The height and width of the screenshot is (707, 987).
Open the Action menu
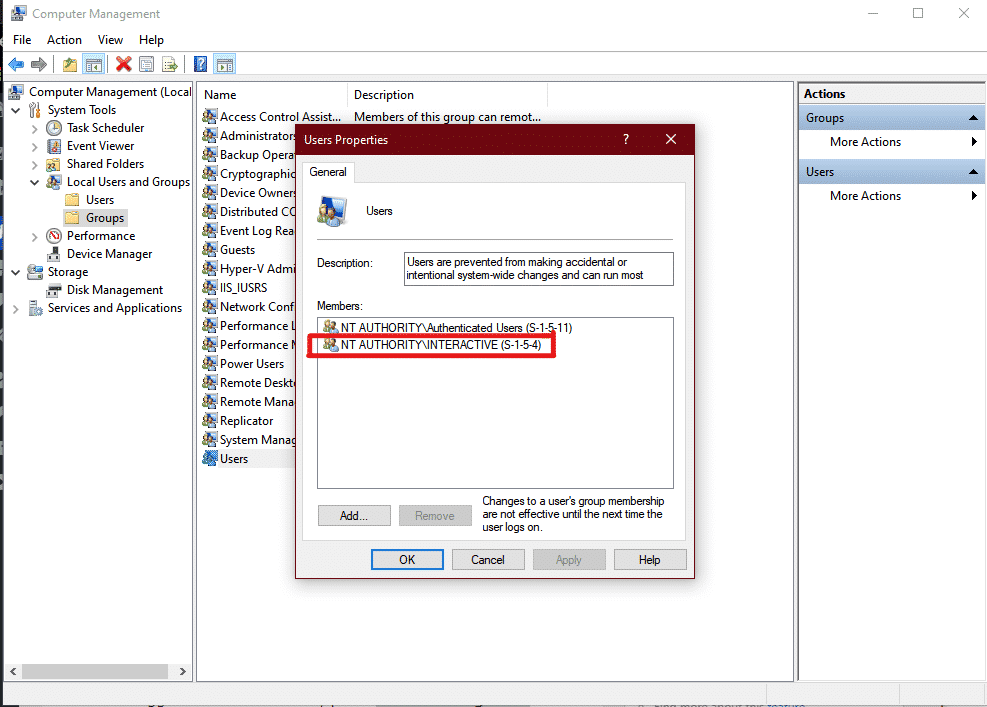tap(64, 40)
